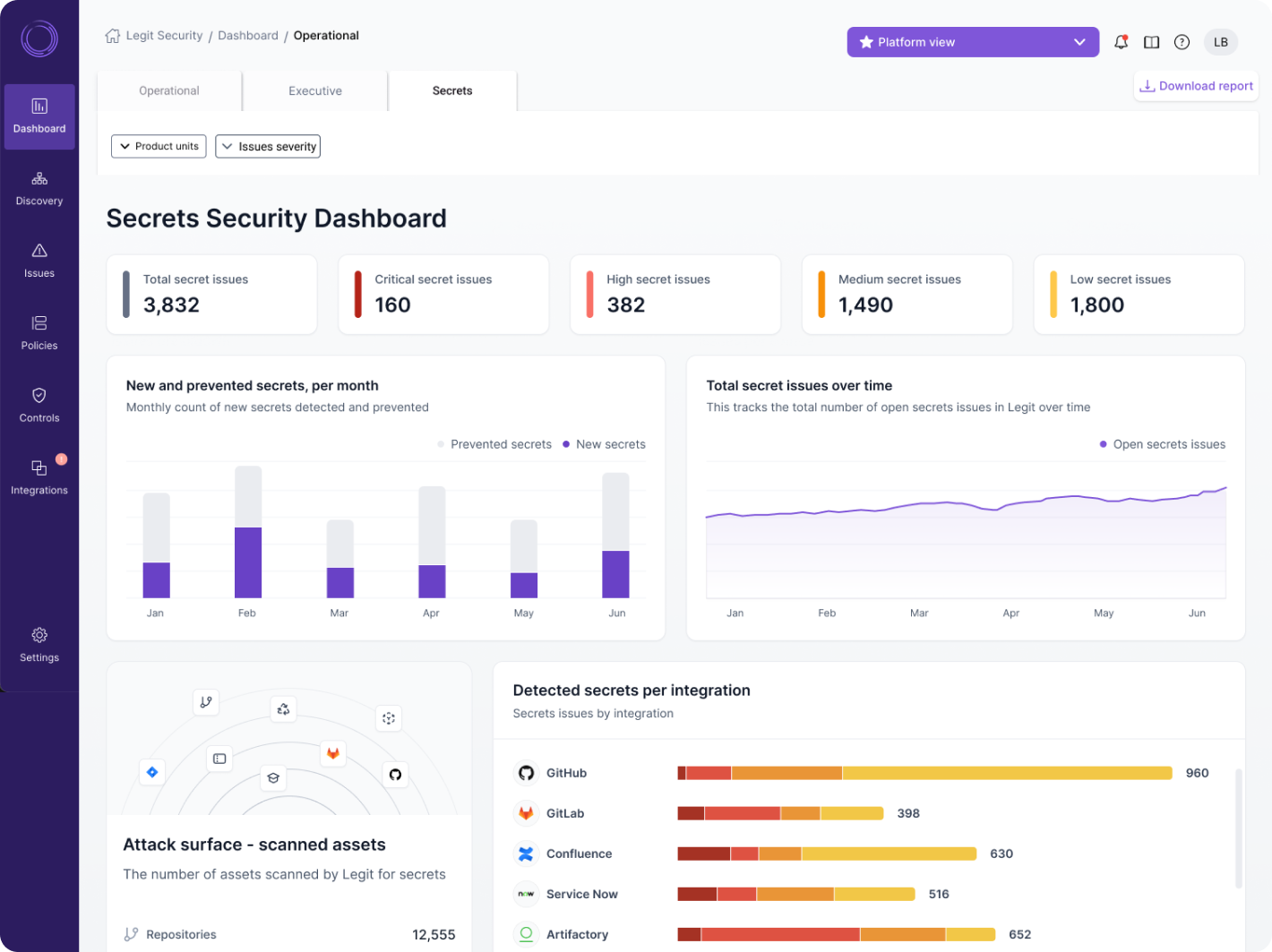Select the Integrations icon with notification badge
Viewport: 1272px width, 952px height.
click(x=39, y=477)
